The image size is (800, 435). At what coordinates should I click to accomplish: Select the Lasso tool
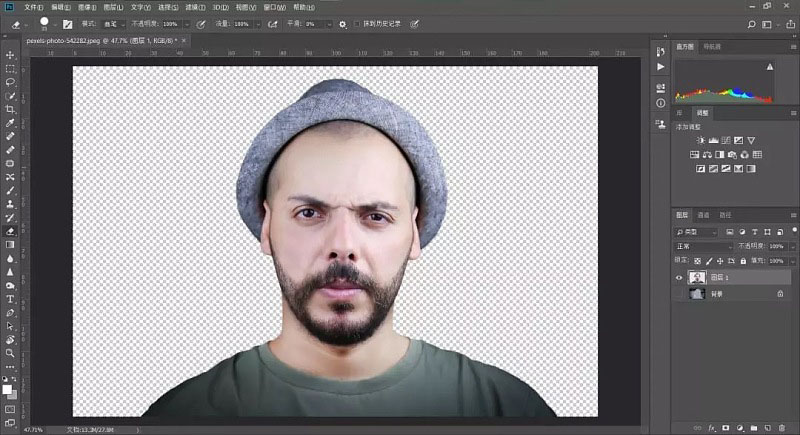10,82
